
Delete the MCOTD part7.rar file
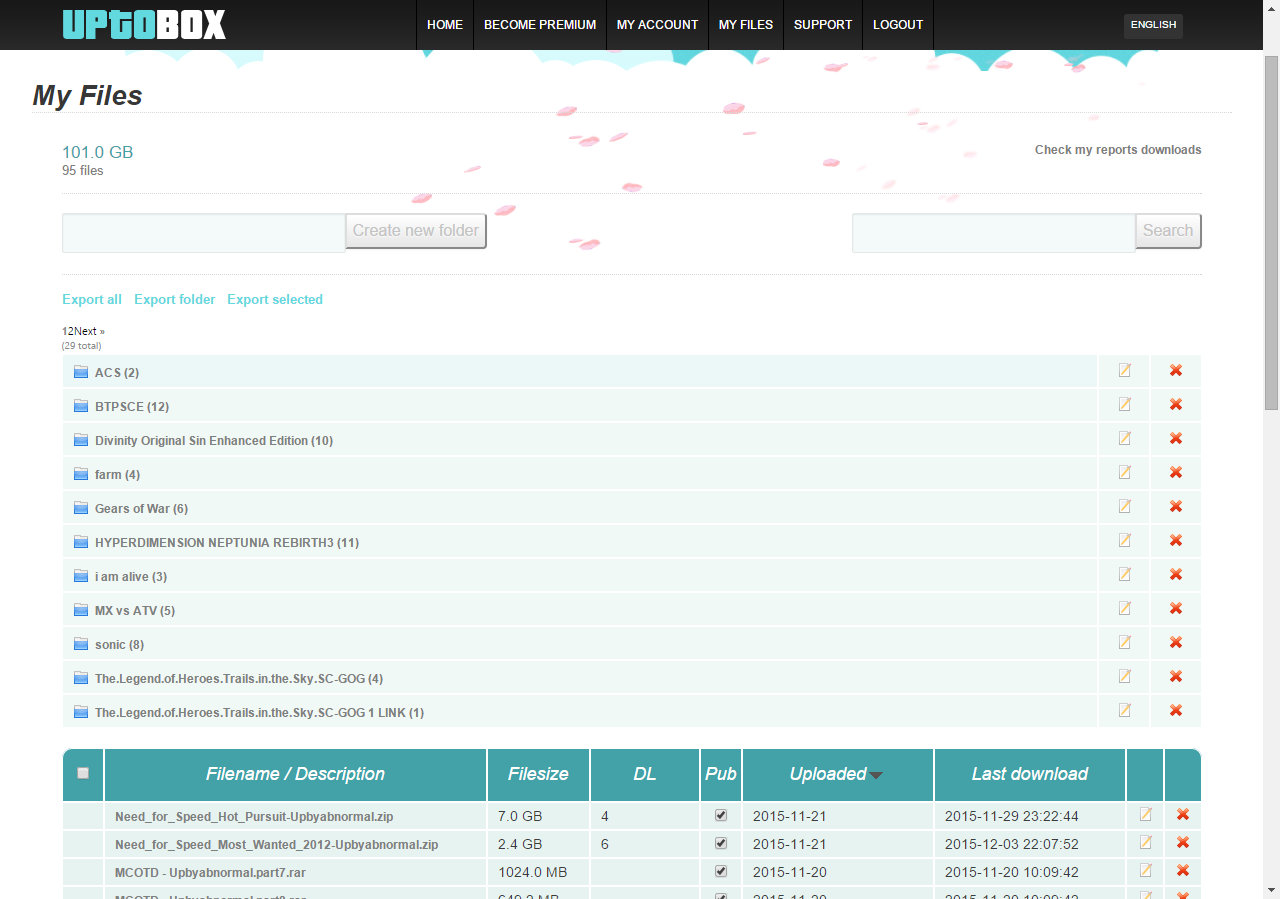pyautogui.click(x=1183, y=871)
